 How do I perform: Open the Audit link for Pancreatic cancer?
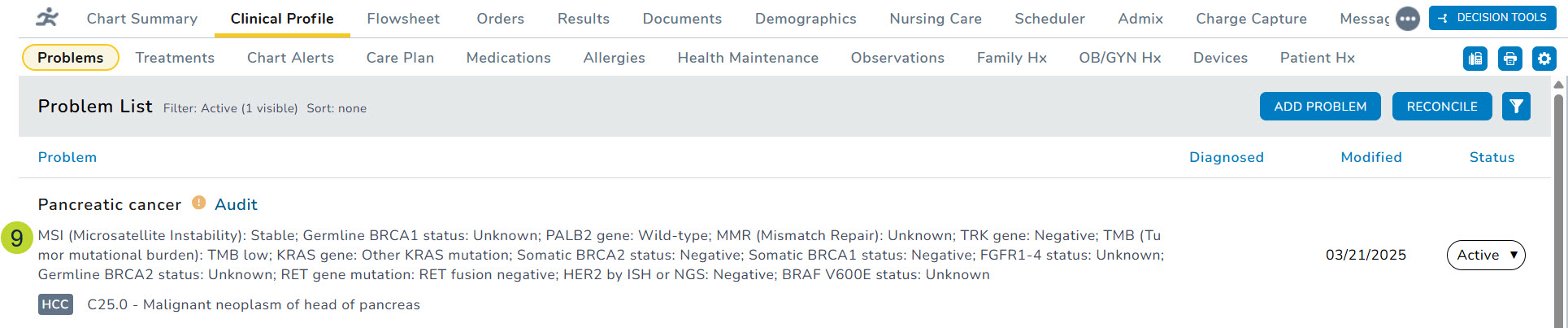236,204
